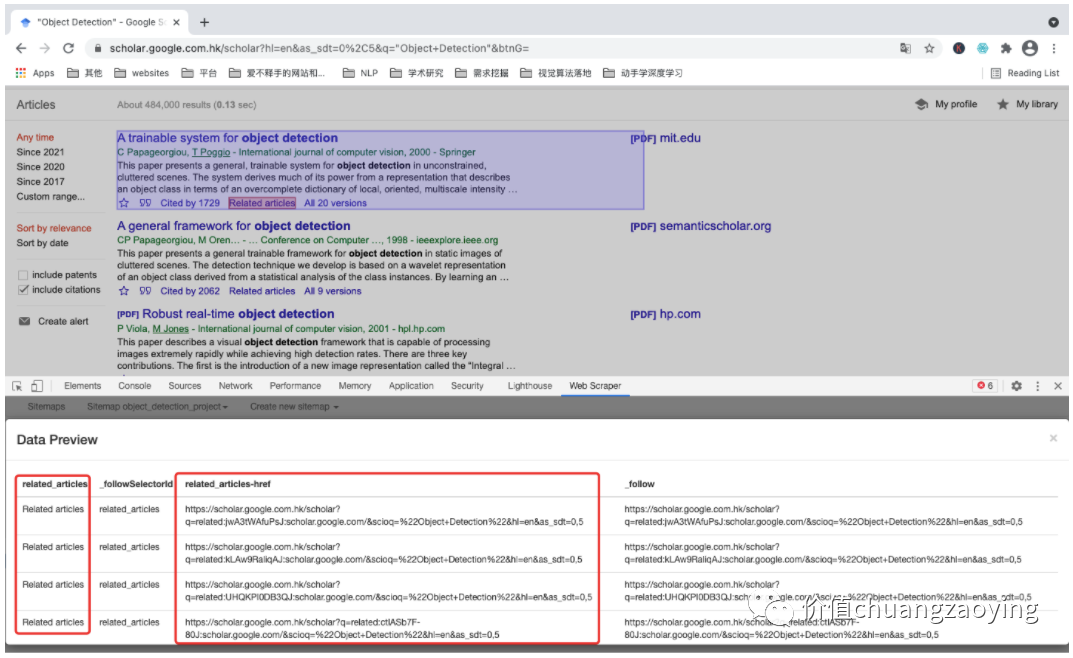Screen dimensions: 1073x658
Task: Open All 20 versions link
Action: pos(335,203)
